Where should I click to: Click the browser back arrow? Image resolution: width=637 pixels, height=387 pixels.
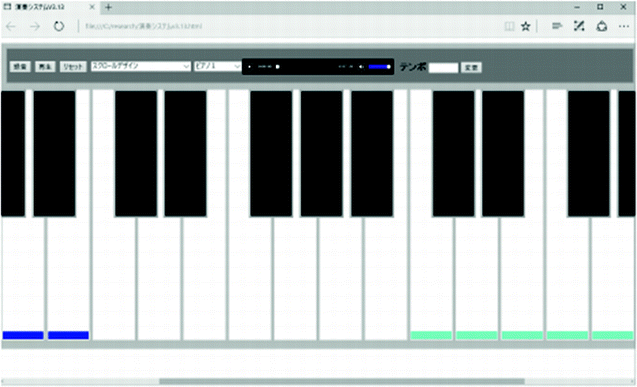(x=11, y=26)
